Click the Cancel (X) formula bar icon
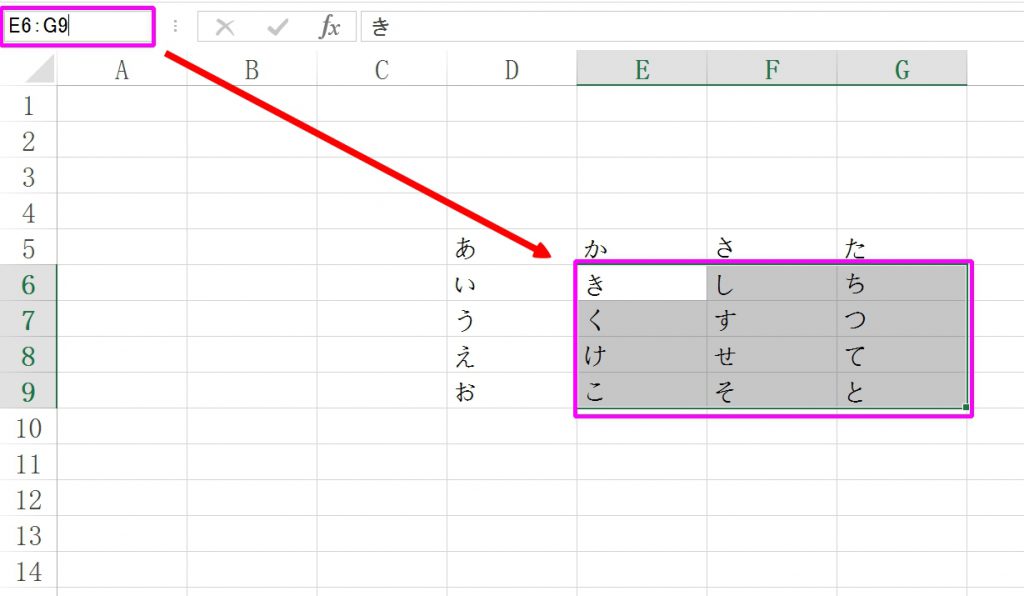The image size is (1024, 596). pyautogui.click(x=225, y=27)
